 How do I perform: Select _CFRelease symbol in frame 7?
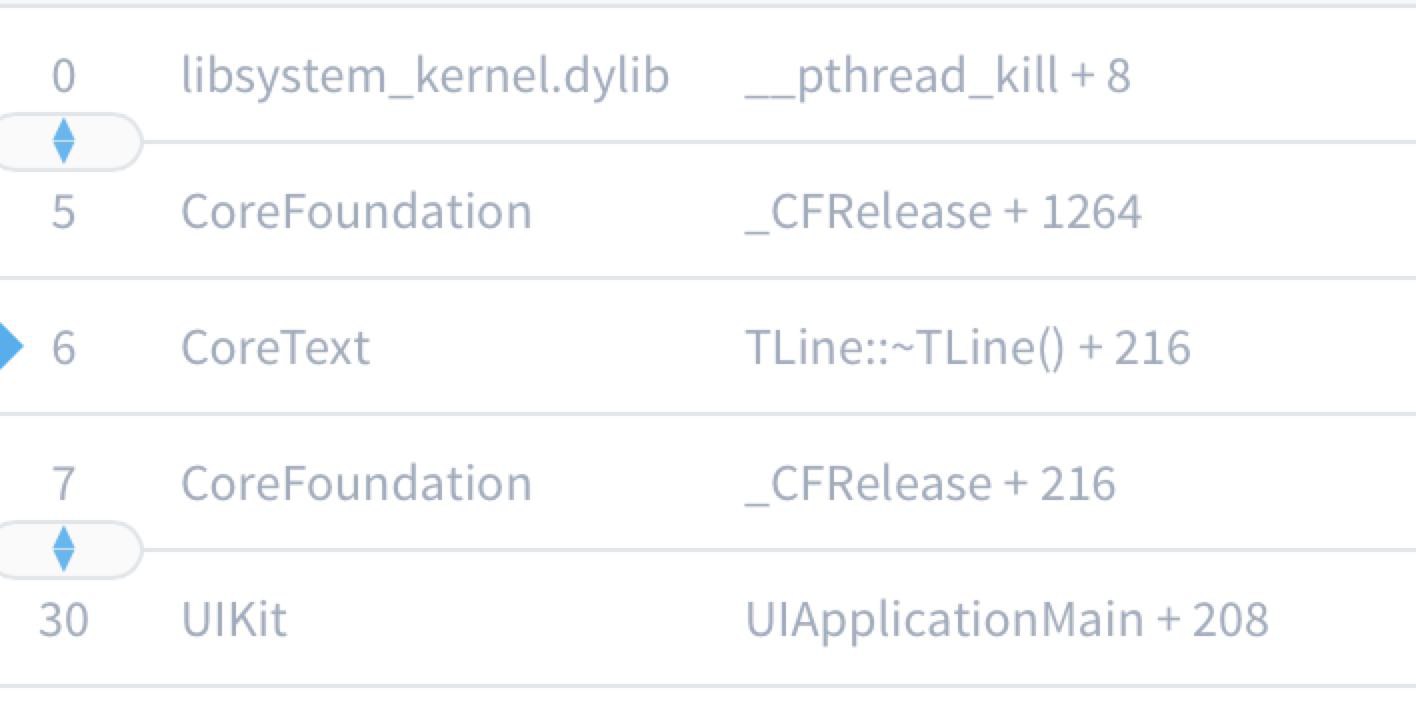pyautogui.click(x=868, y=484)
